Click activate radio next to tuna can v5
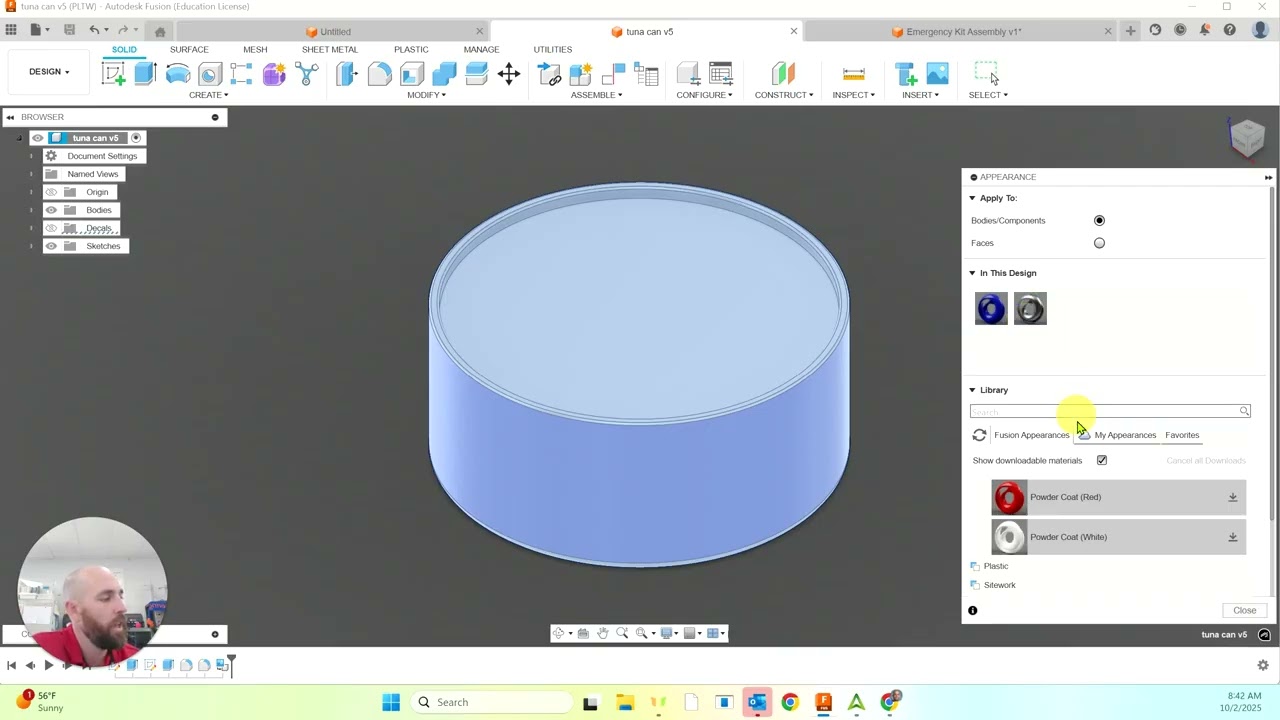Viewport: 1280px width, 720px height. tap(136, 138)
